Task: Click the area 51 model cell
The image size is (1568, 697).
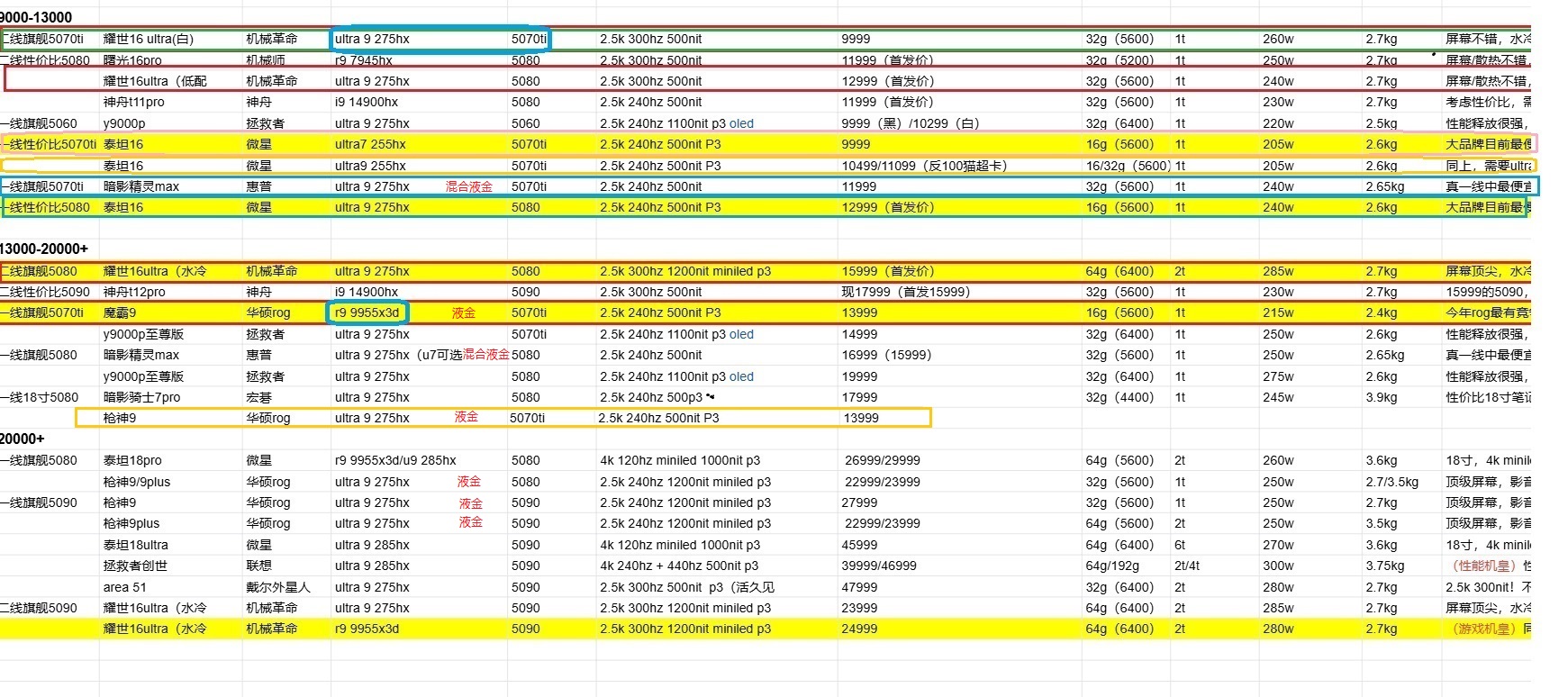Action: click(124, 587)
